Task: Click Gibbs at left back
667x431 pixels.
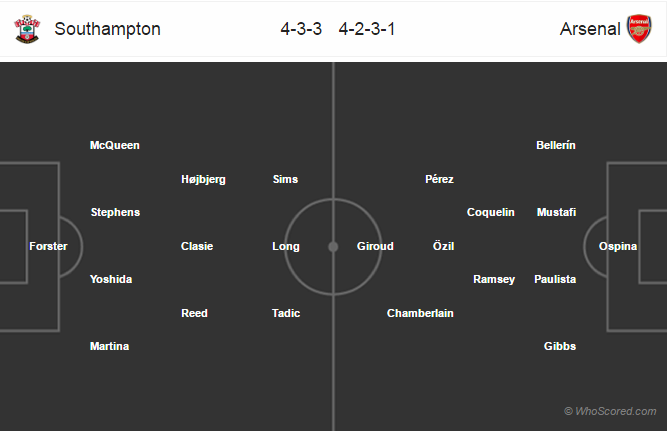Action: pyautogui.click(x=560, y=346)
